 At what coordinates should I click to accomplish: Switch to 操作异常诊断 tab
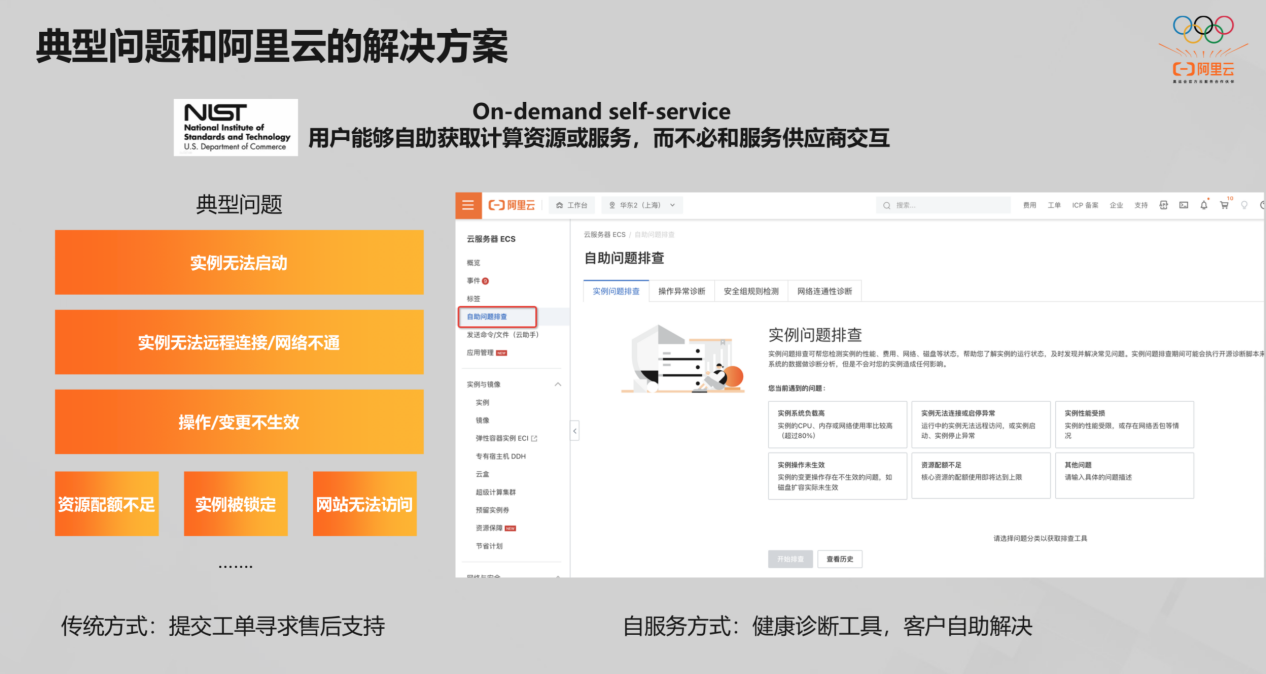point(682,291)
